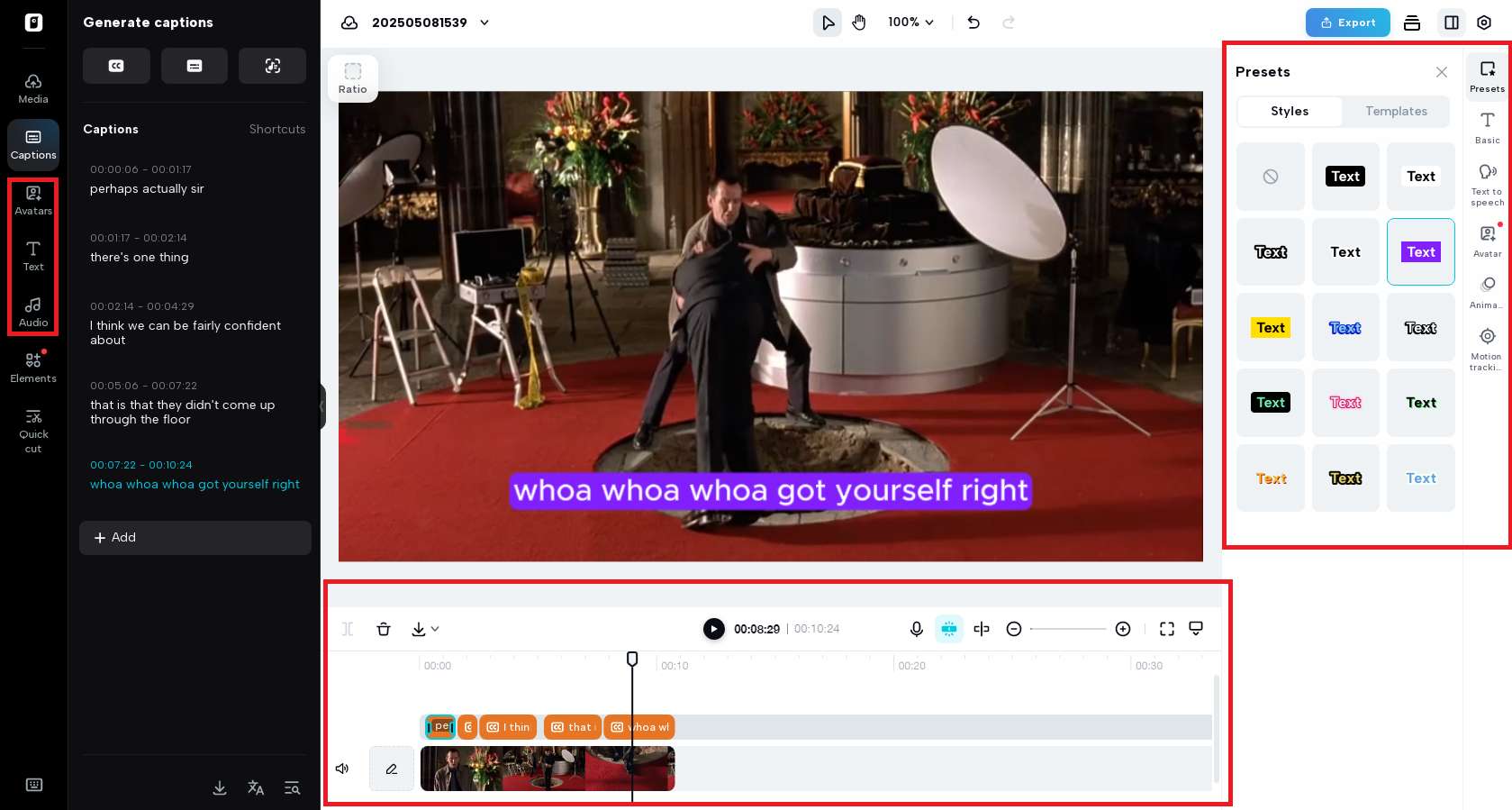The height and width of the screenshot is (810, 1512).
Task: Edit the video track cover pencil
Action: (392, 769)
